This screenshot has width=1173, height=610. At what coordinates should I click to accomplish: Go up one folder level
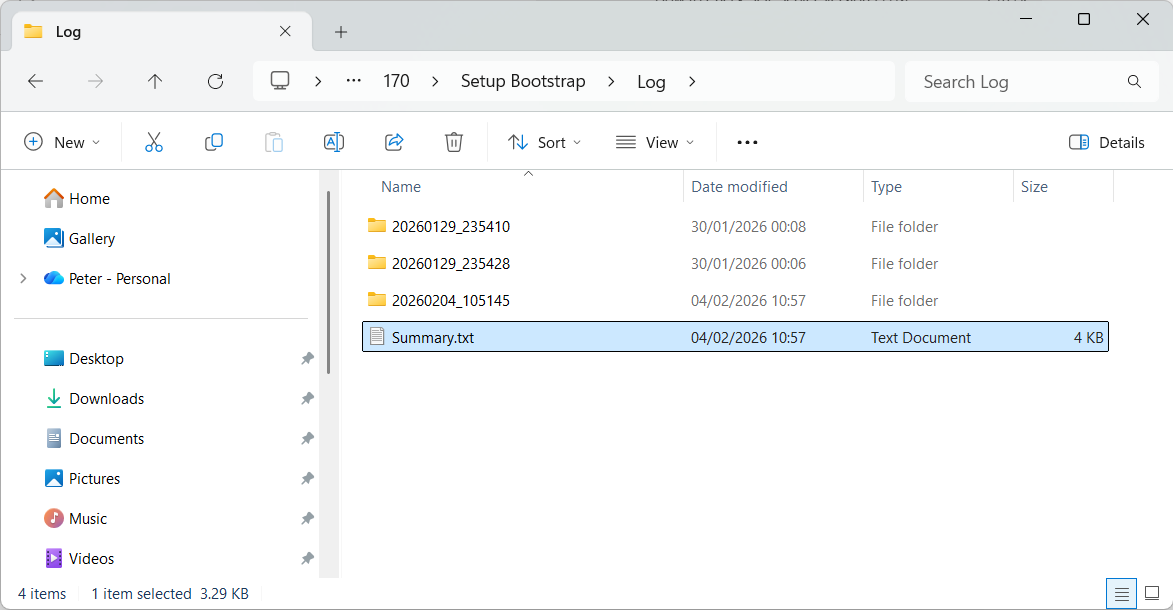pyautogui.click(x=155, y=82)
